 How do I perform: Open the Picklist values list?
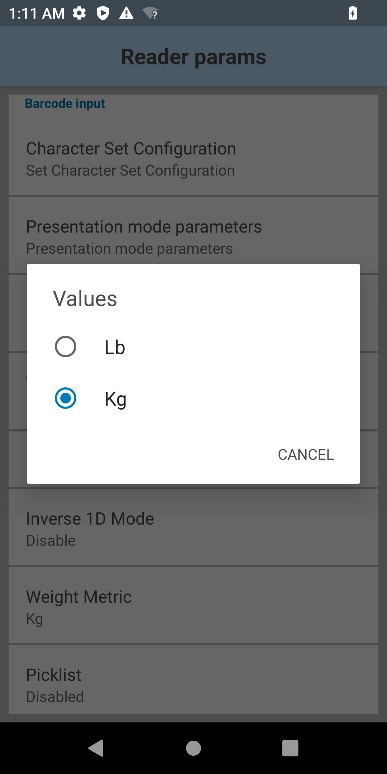point(194,684)
